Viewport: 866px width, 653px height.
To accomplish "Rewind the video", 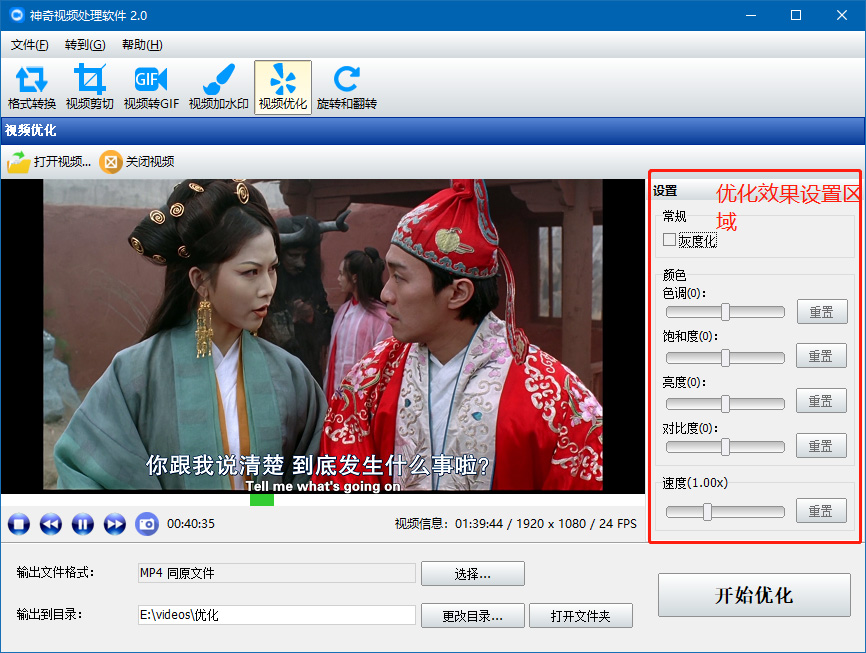I will [51, 523].
